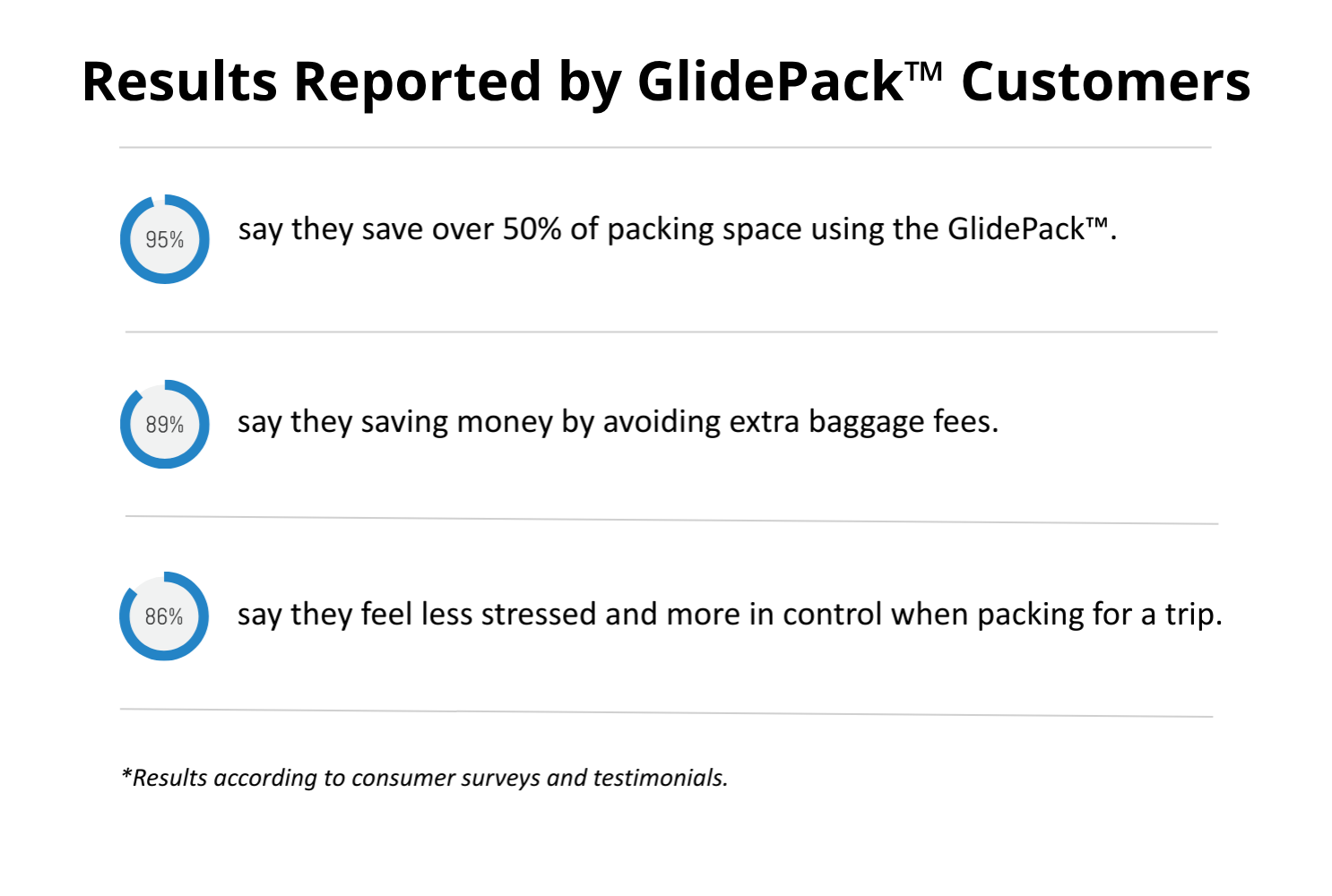Select "GlidePack" in the main heading
1332x896 pixels.
[770, 82]
